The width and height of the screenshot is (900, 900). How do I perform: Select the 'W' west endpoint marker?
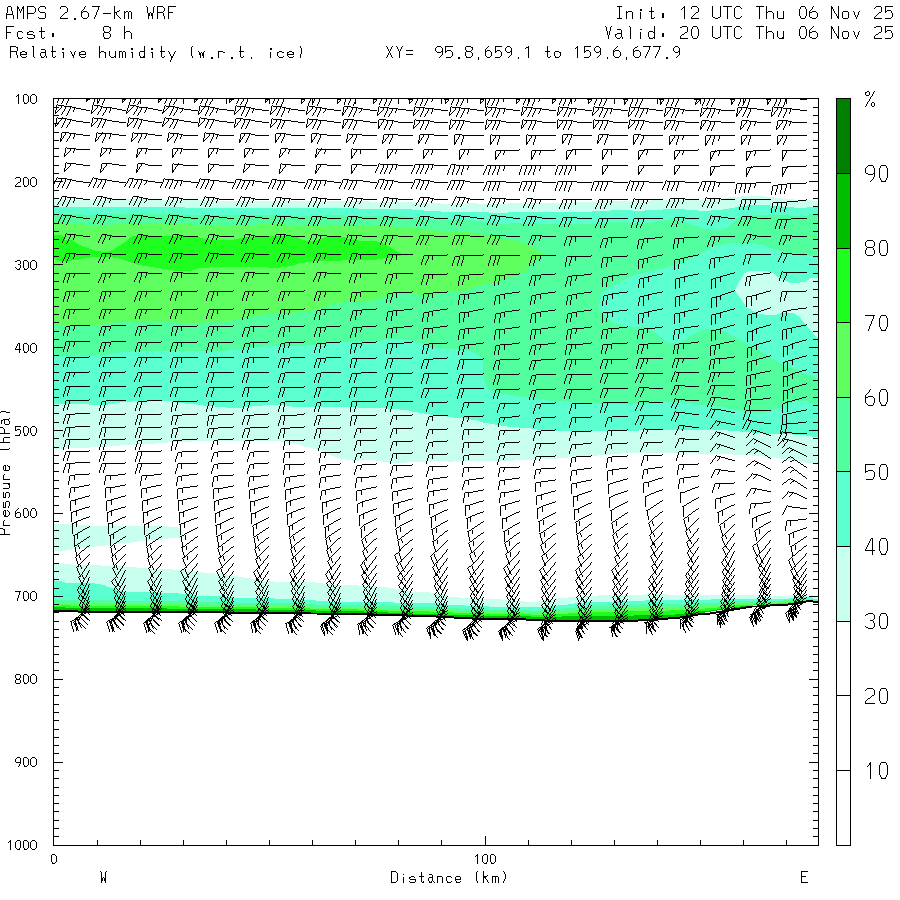103,878
